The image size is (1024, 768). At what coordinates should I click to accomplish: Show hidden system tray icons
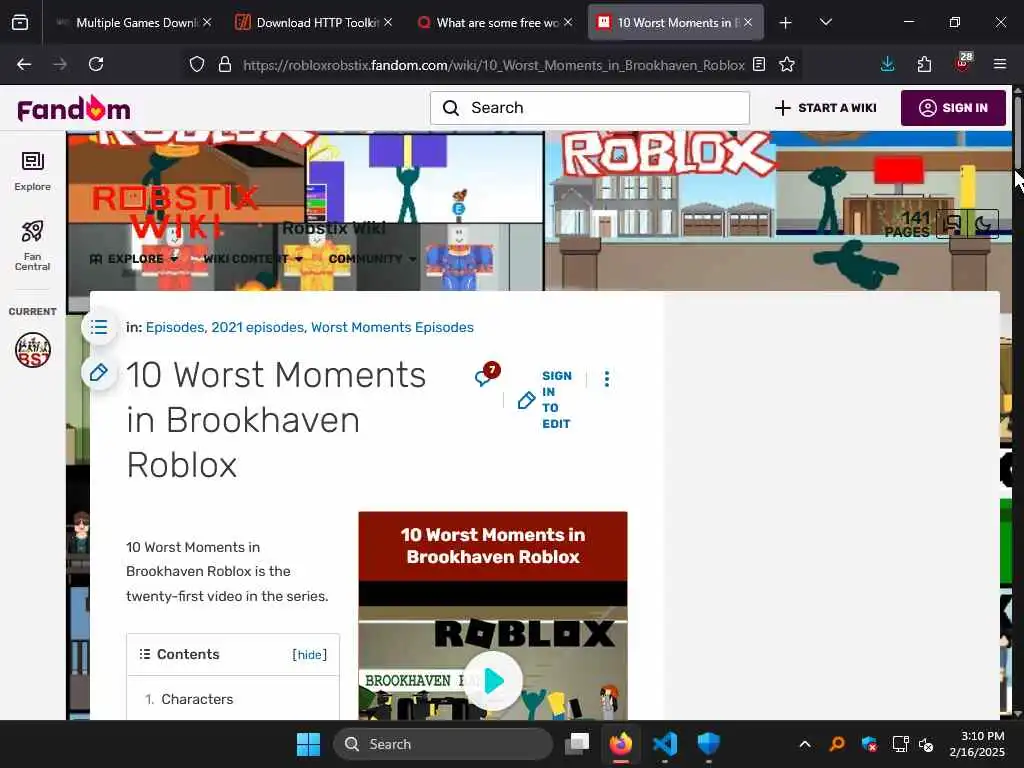[x=805, y=744]
